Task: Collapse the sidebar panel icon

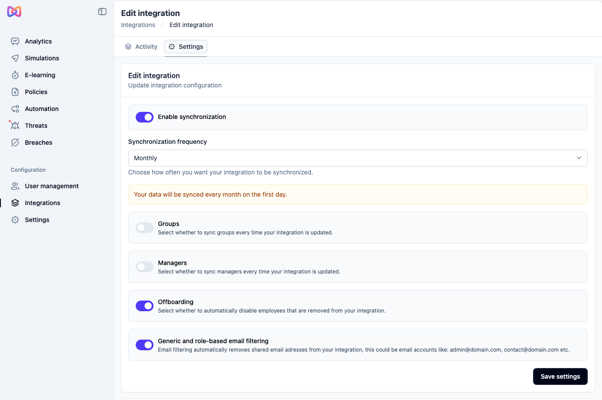Action: pos(102,12)
